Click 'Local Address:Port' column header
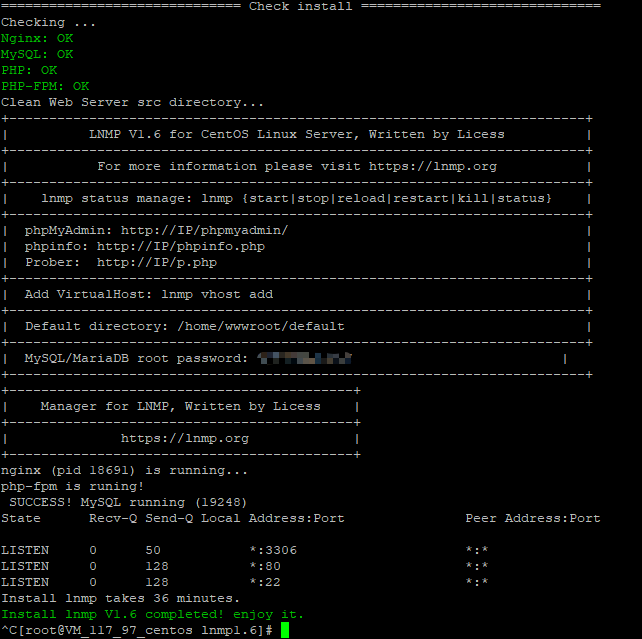642x639 pixels. click(x=273, y=518)
